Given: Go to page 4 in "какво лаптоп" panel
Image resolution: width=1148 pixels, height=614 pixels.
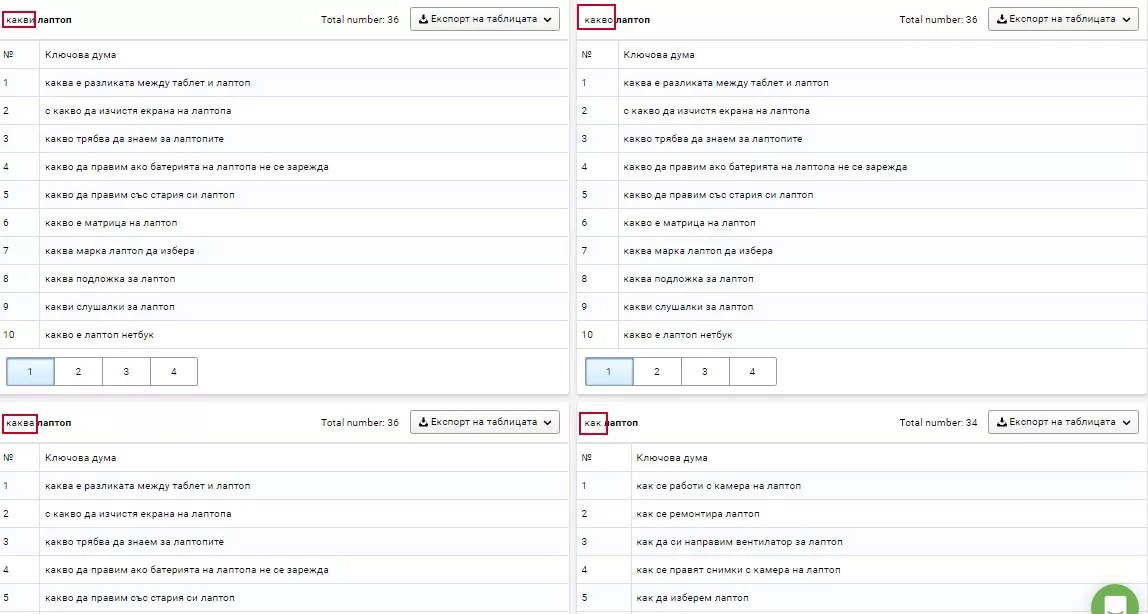Looking at the screenshot, I should click(752, 372).
